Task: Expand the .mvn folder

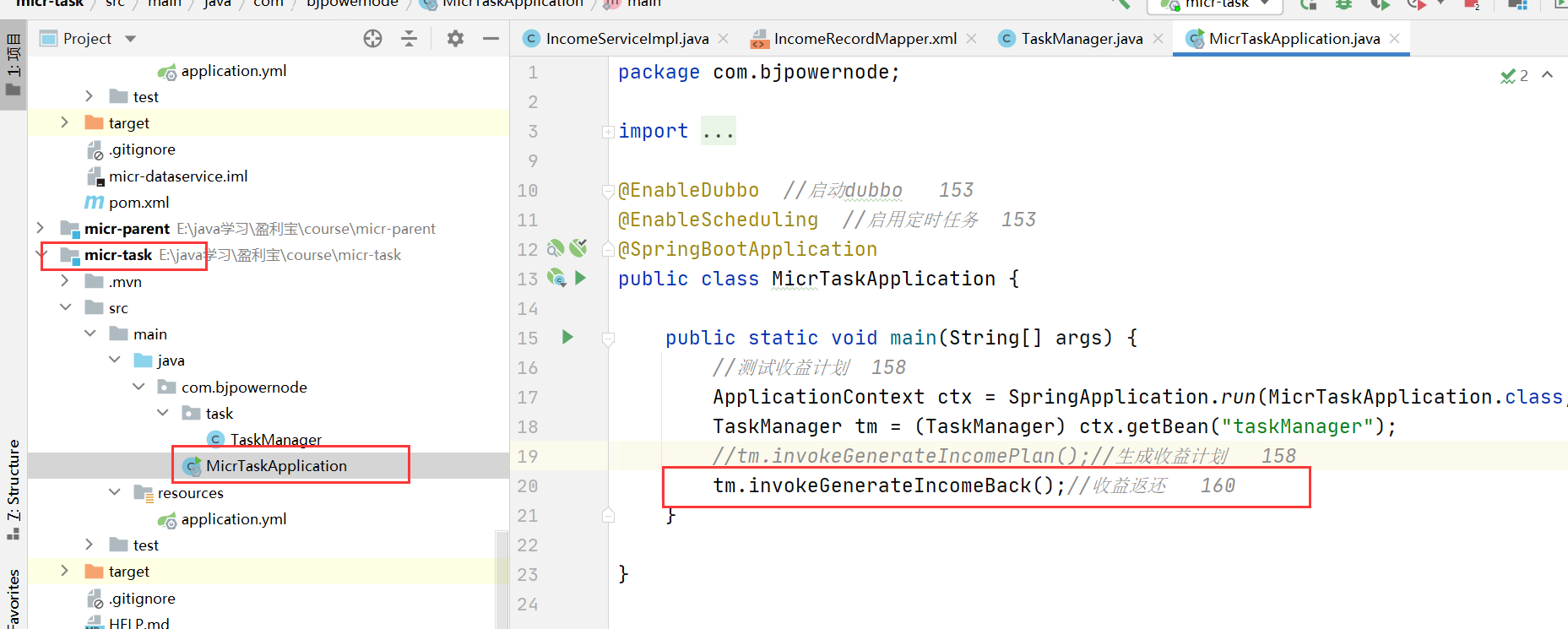Action: 65,281
